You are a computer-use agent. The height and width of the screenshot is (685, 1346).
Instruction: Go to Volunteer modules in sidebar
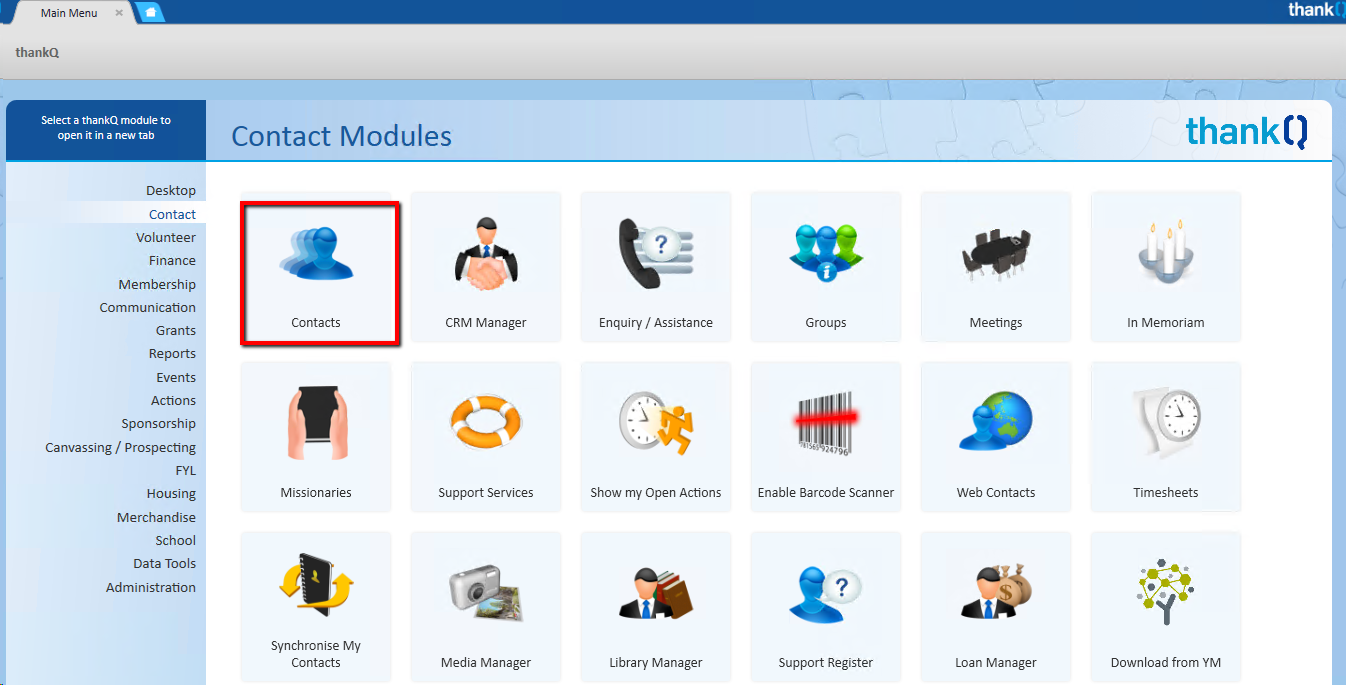[166, 237]
